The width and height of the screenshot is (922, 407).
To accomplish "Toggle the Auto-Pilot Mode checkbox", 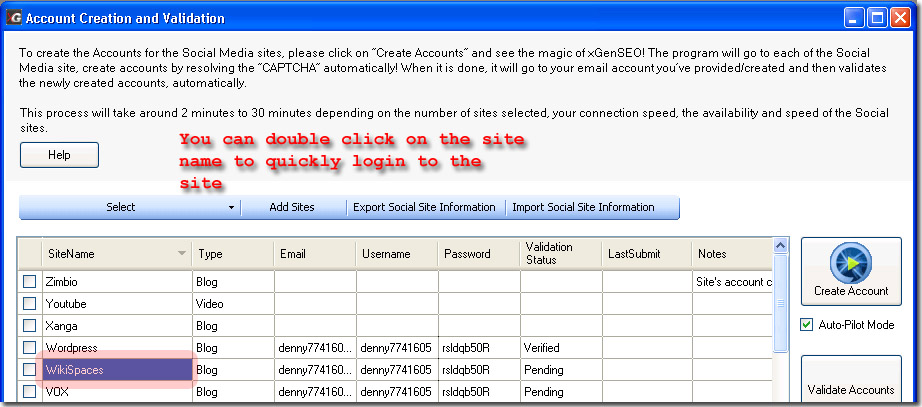I will pos(808,325).
